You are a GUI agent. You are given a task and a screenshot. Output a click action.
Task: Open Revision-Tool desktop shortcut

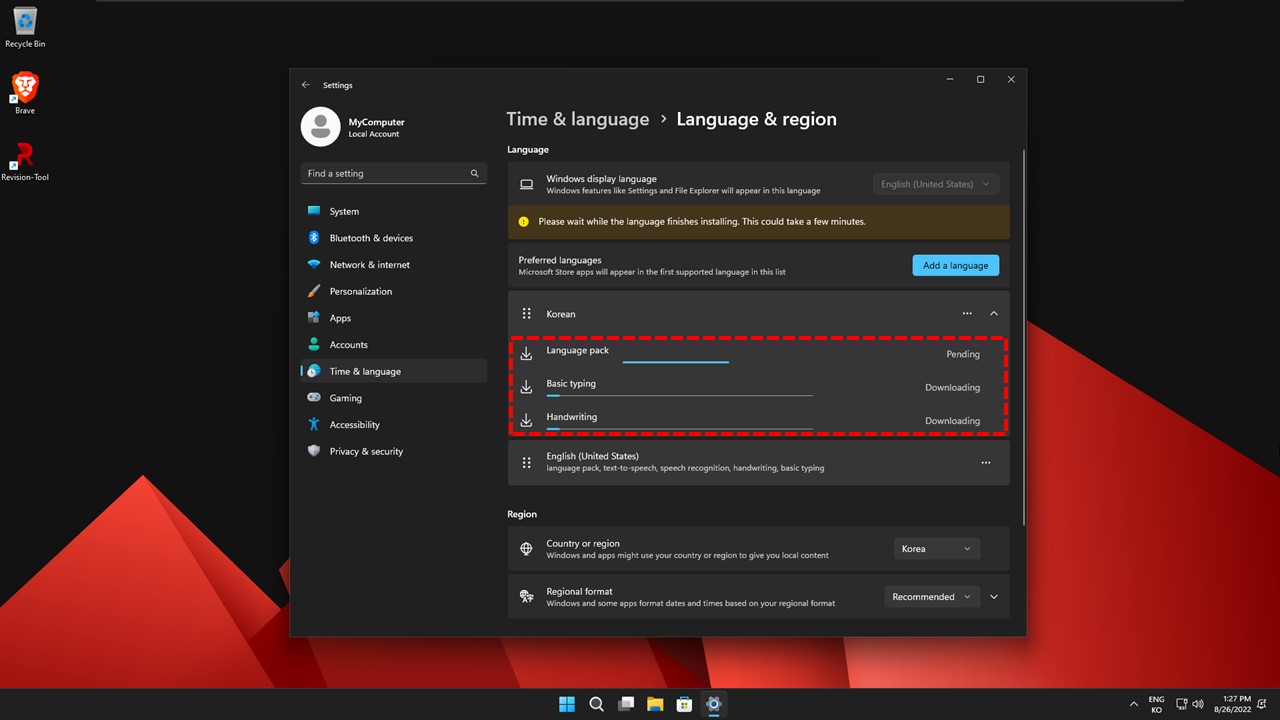(x=25, y=161)
